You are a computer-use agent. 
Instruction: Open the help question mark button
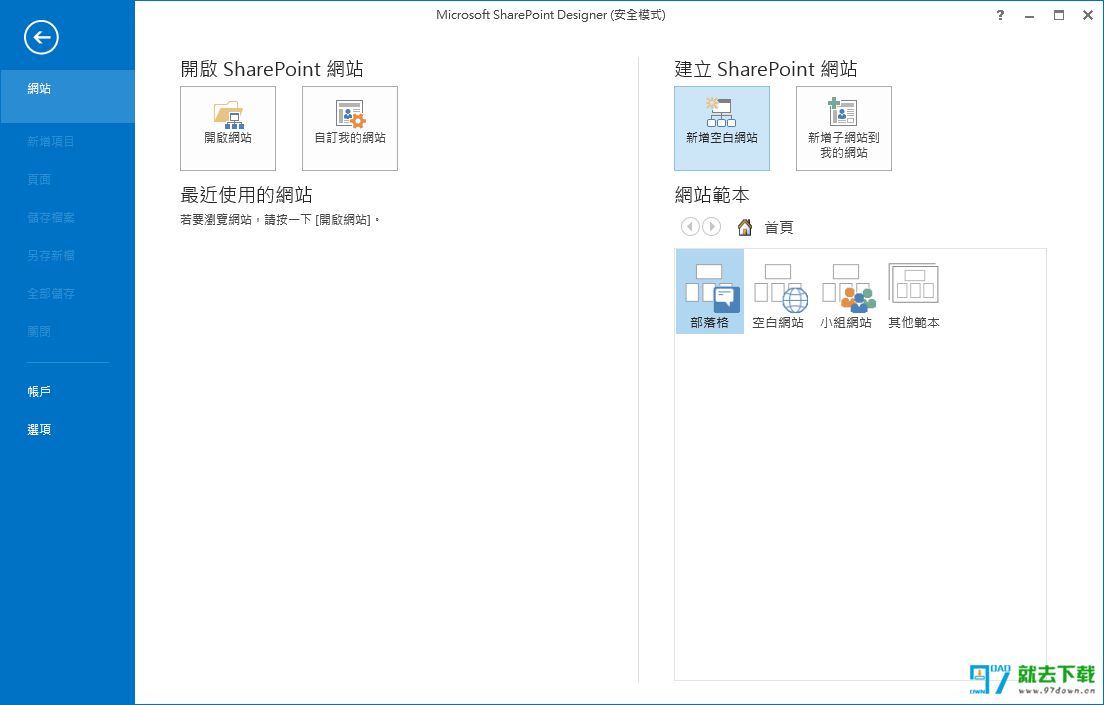point(1000,15)
